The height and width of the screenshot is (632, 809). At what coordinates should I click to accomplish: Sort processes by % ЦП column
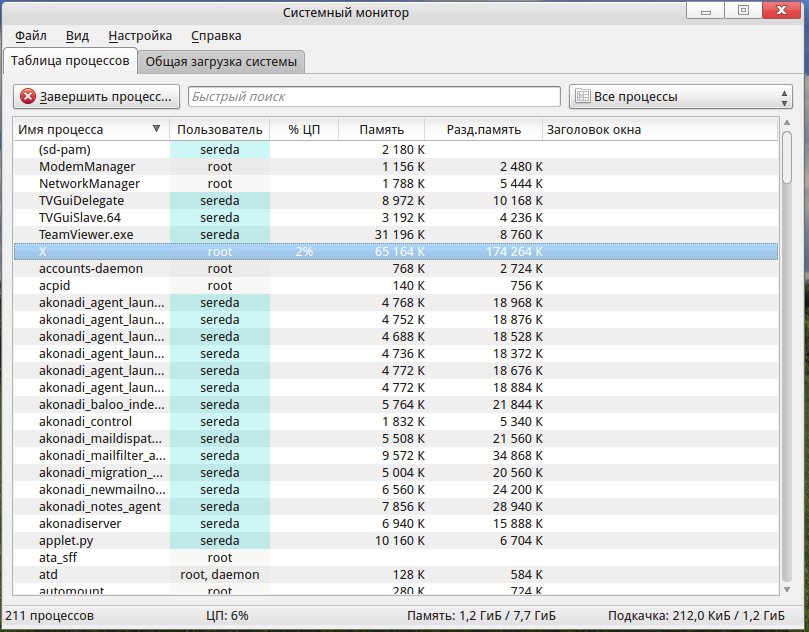click(x=304, y=130)
